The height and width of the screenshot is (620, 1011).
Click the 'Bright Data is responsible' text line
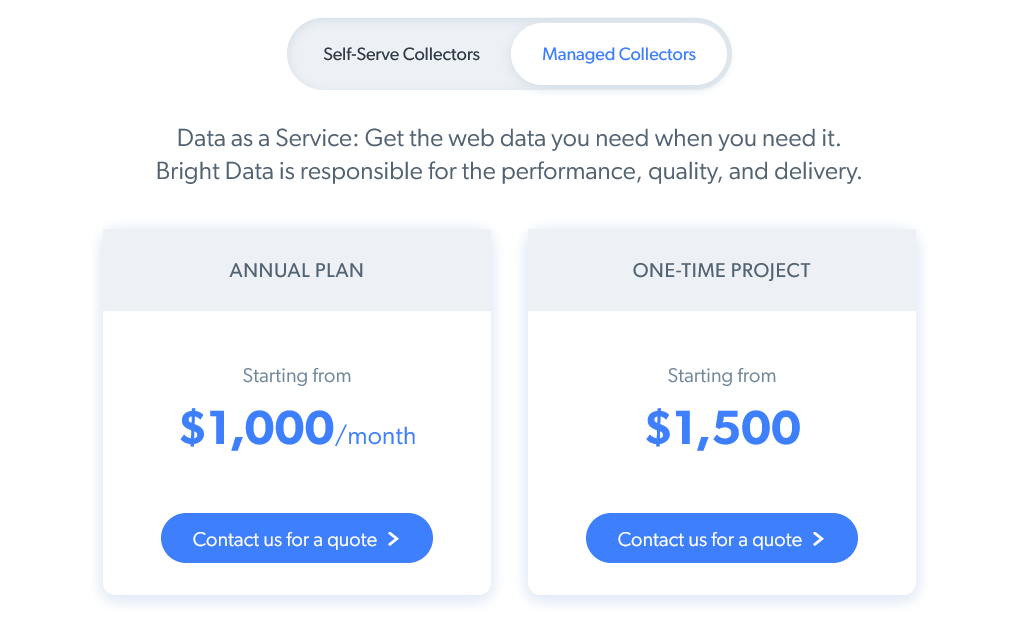[x=509, y=171]
